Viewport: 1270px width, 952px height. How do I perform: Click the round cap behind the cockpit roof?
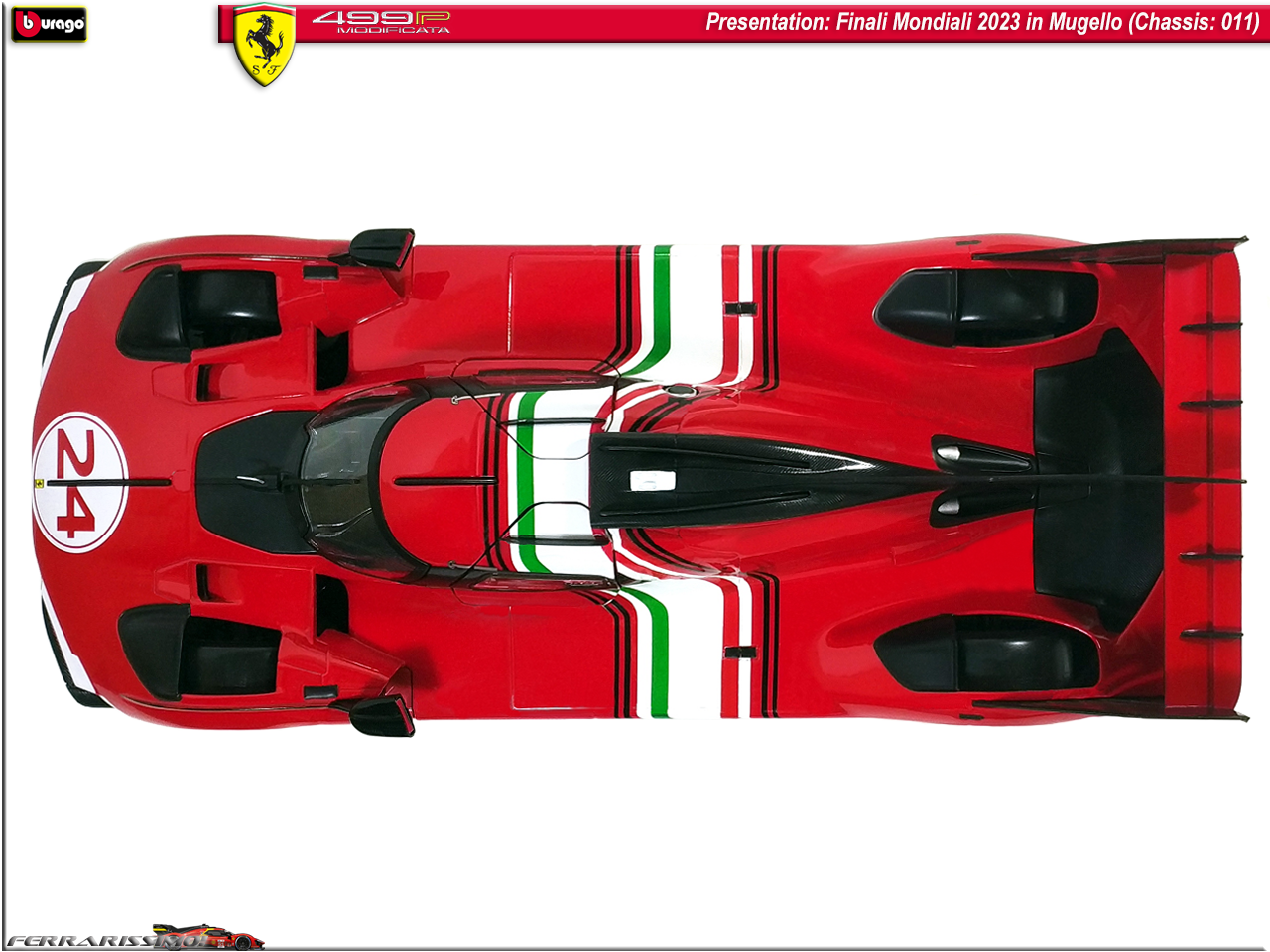point(680,392)
